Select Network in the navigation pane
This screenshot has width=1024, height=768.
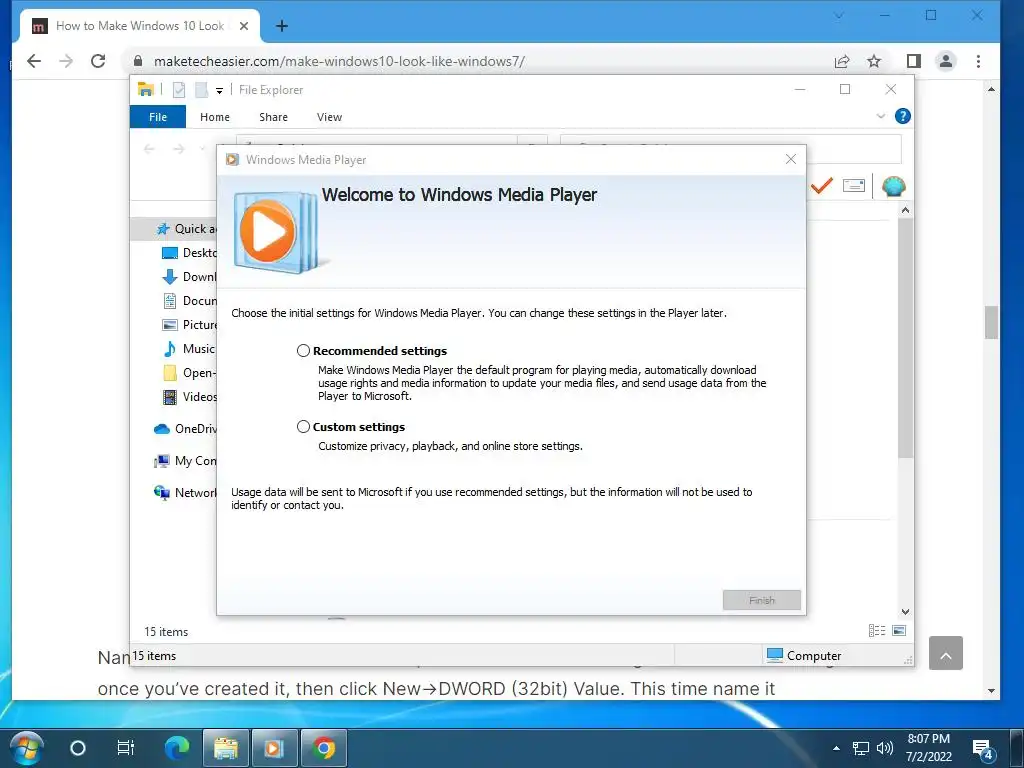click(185, 492)
